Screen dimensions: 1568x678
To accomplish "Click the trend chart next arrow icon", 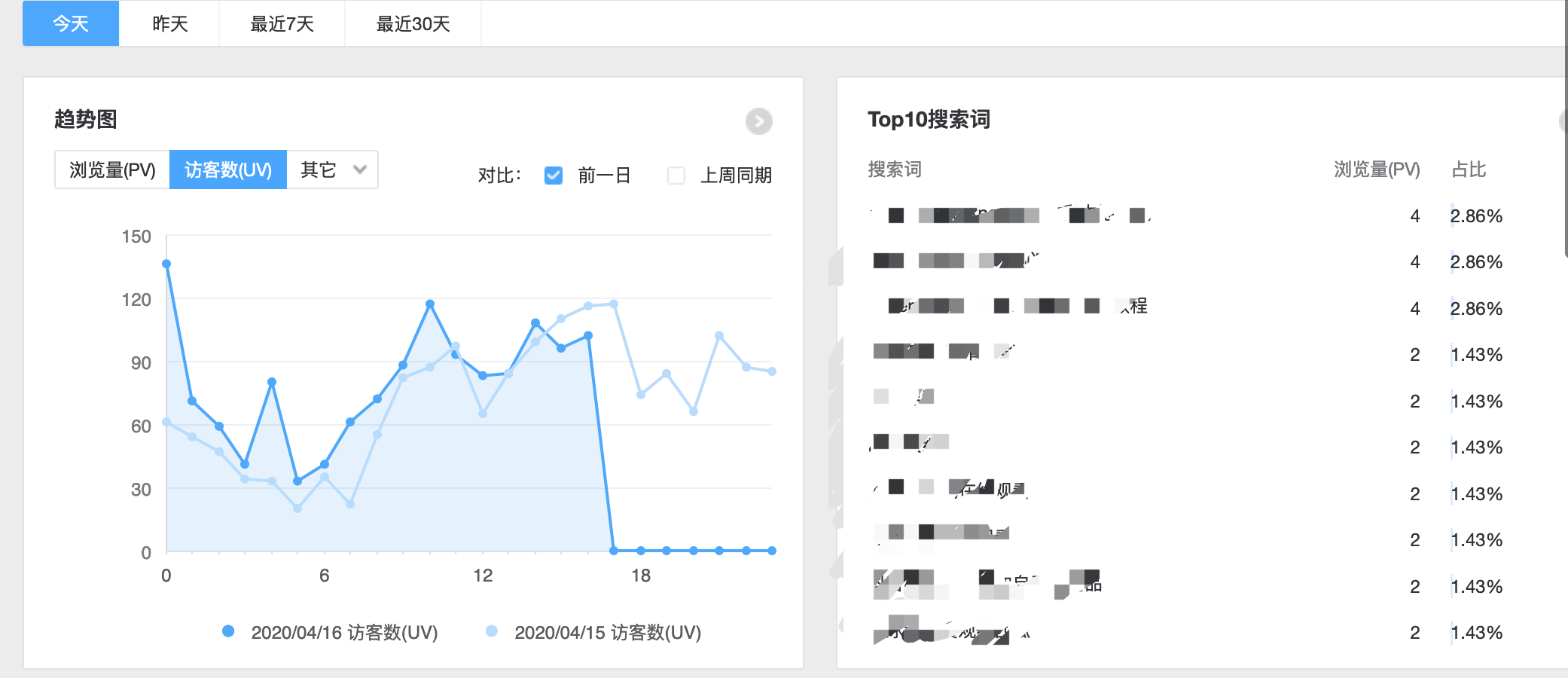I will pyautogui.click(x=758, y=121).
